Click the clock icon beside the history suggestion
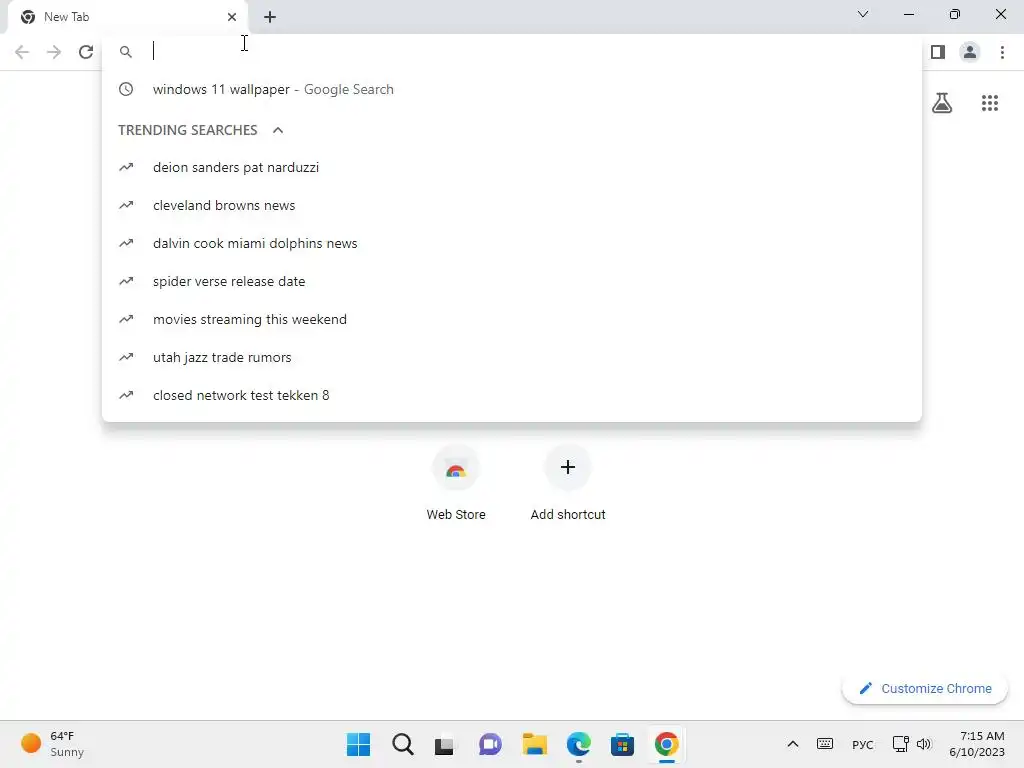 [x=126, y=89]
